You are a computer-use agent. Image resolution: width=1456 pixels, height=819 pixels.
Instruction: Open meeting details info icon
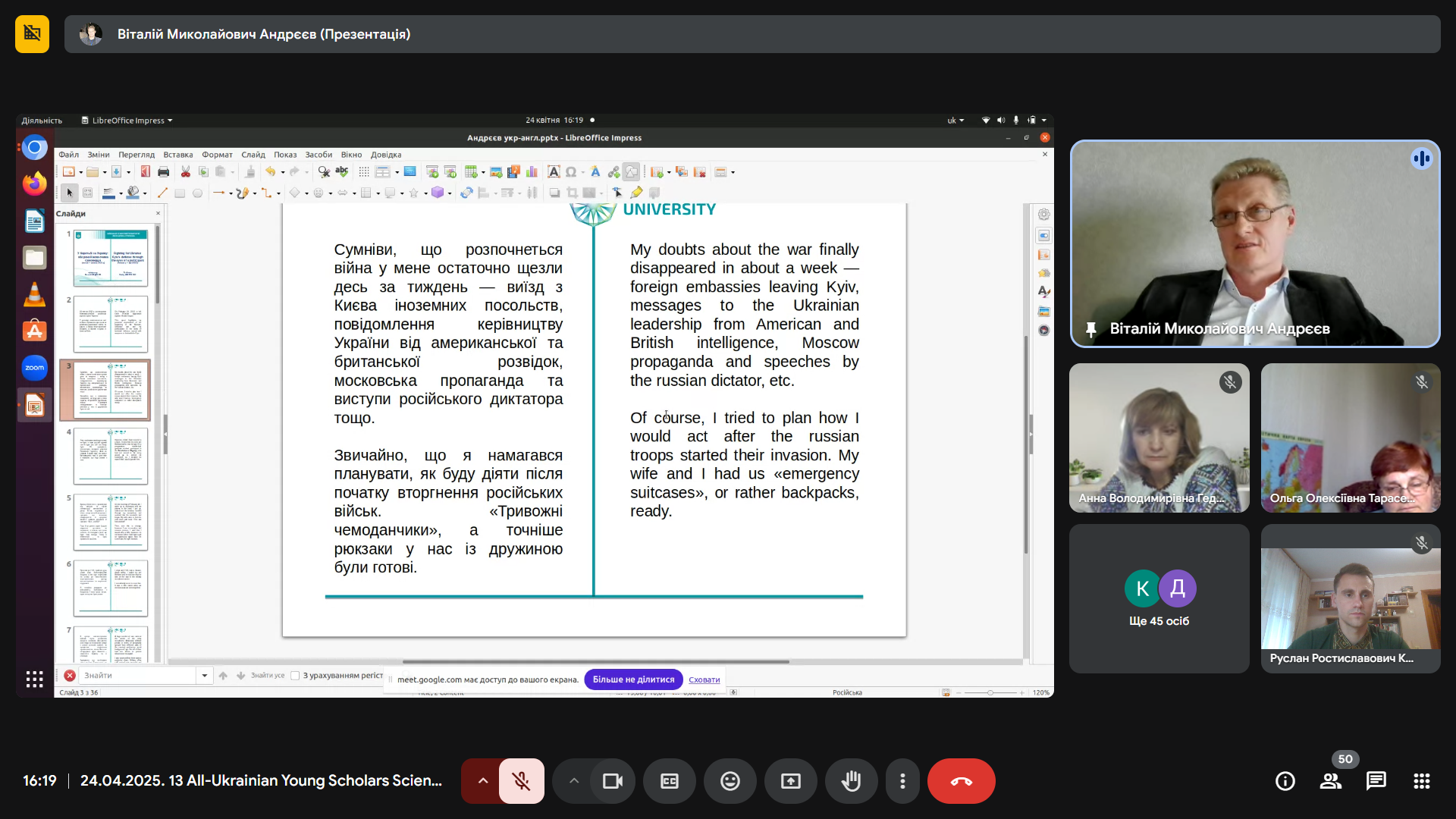[1285, 781]
